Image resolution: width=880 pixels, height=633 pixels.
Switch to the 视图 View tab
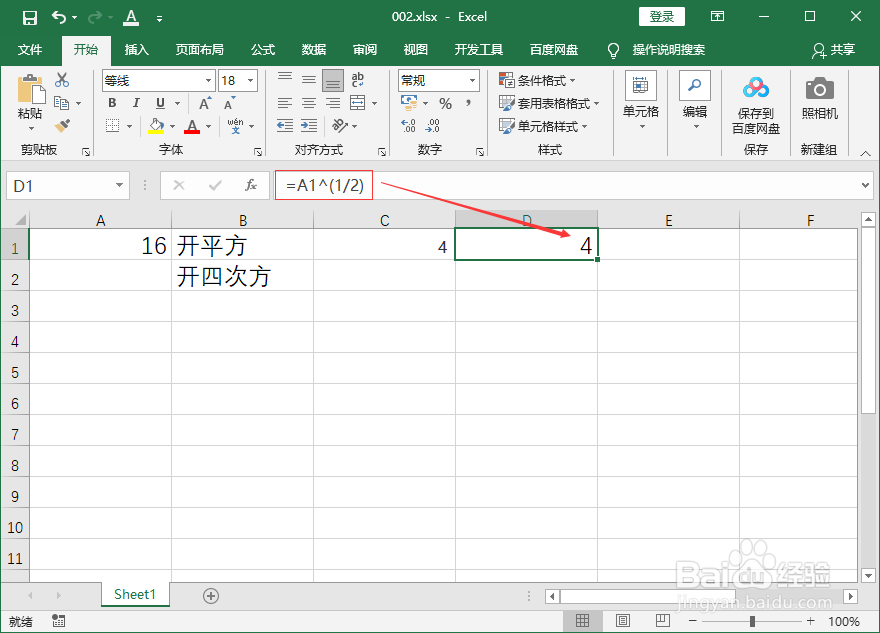415,50
